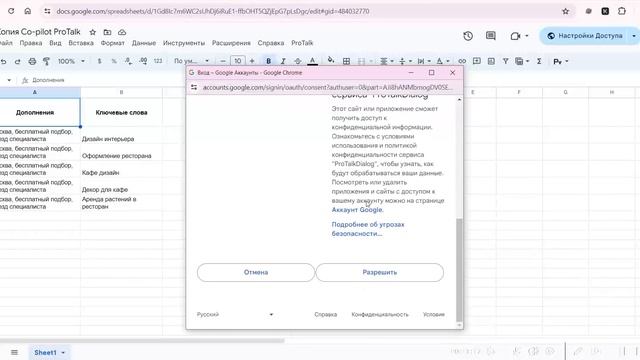Image resolution: width=640 pixels, height=360 pixels.
Task: Move the document using the folder icon
Action: pyautogui.click(x=107, y=32)
